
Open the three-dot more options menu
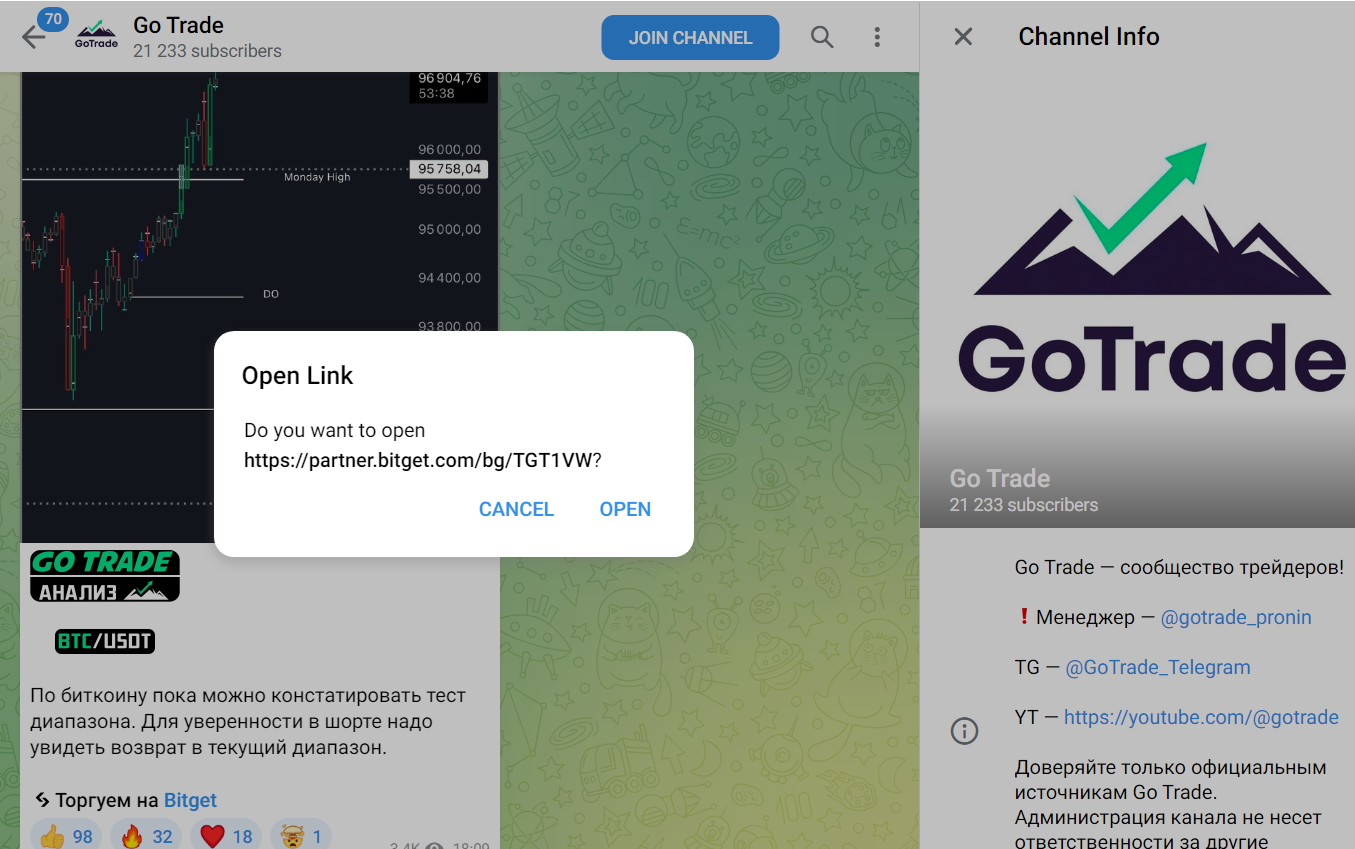tap(877, 37)
